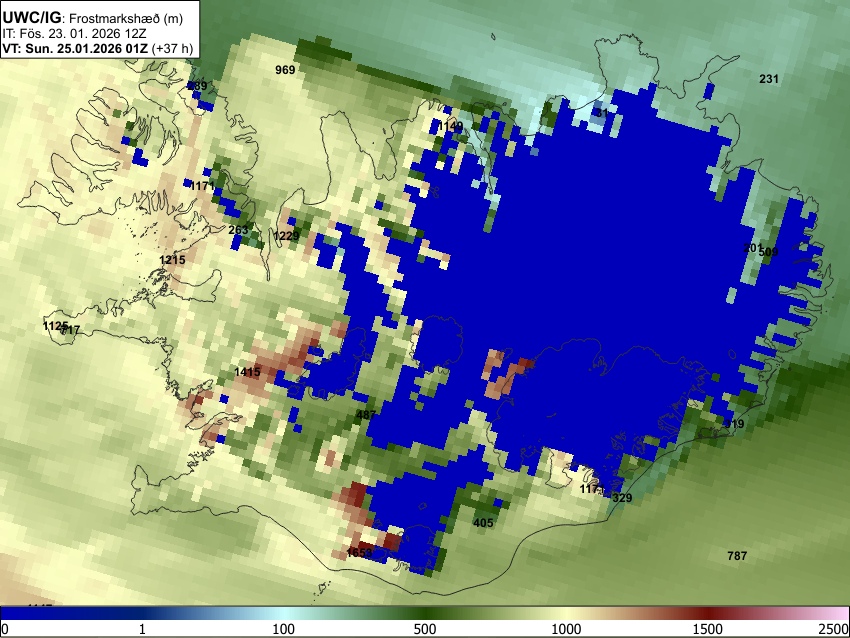850x638 pixels.
Task: Select the 1149 freezing level value
Action: 451,126
